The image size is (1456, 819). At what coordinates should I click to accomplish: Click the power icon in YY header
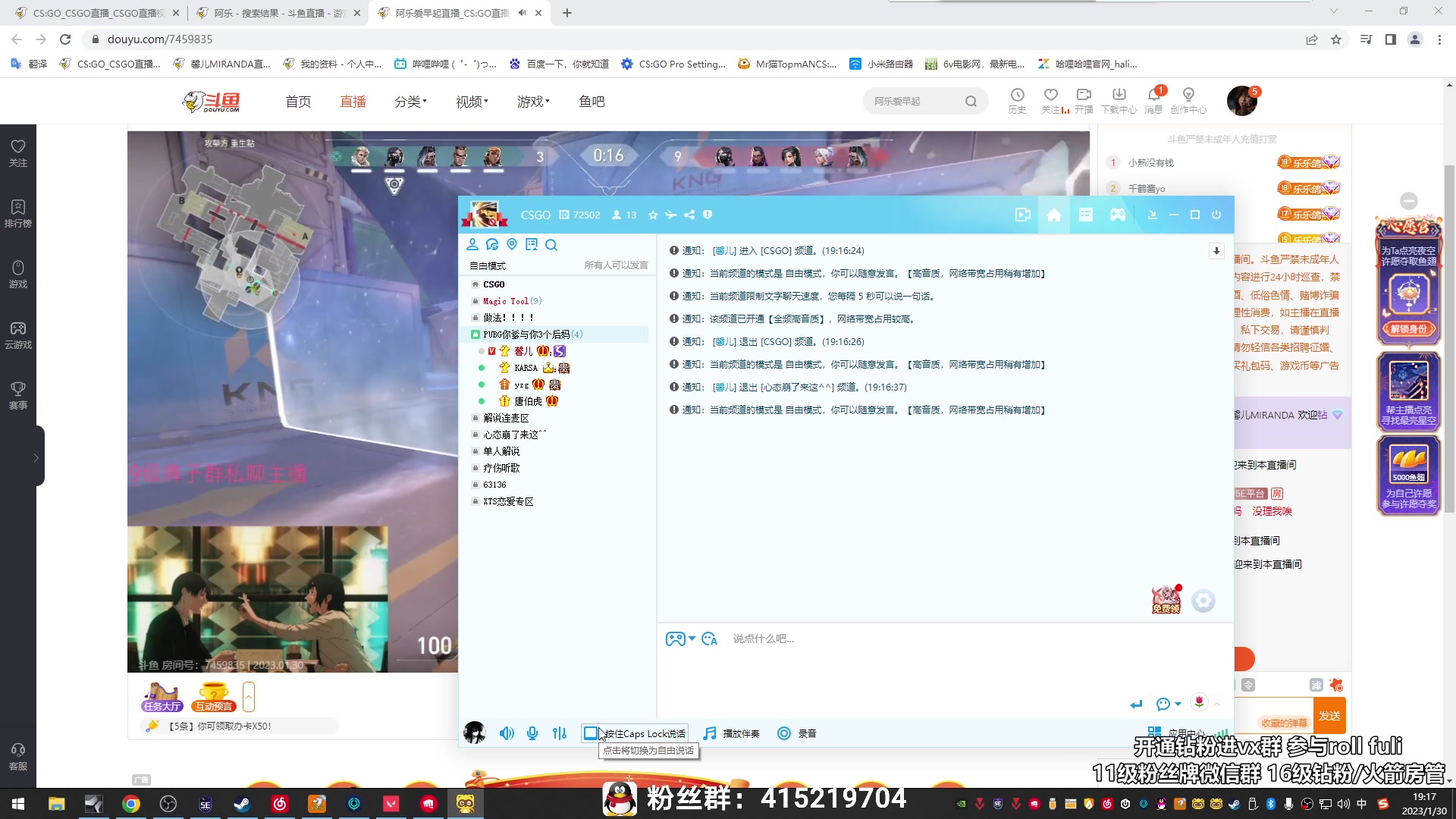[x=1216, y=215]
